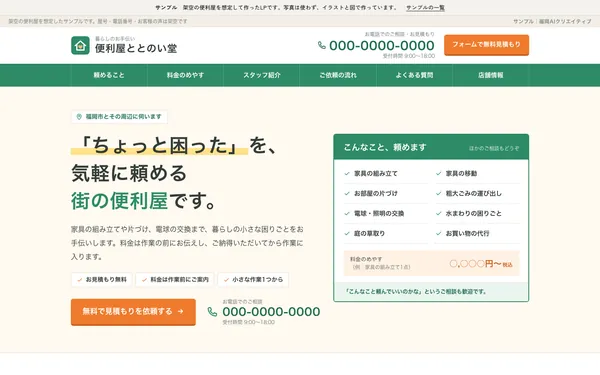This screenshot has width=600, height=375.
Task: Click the checkmark icon in the お見積もり無料 badge
Action: click(x=80, y=280)
